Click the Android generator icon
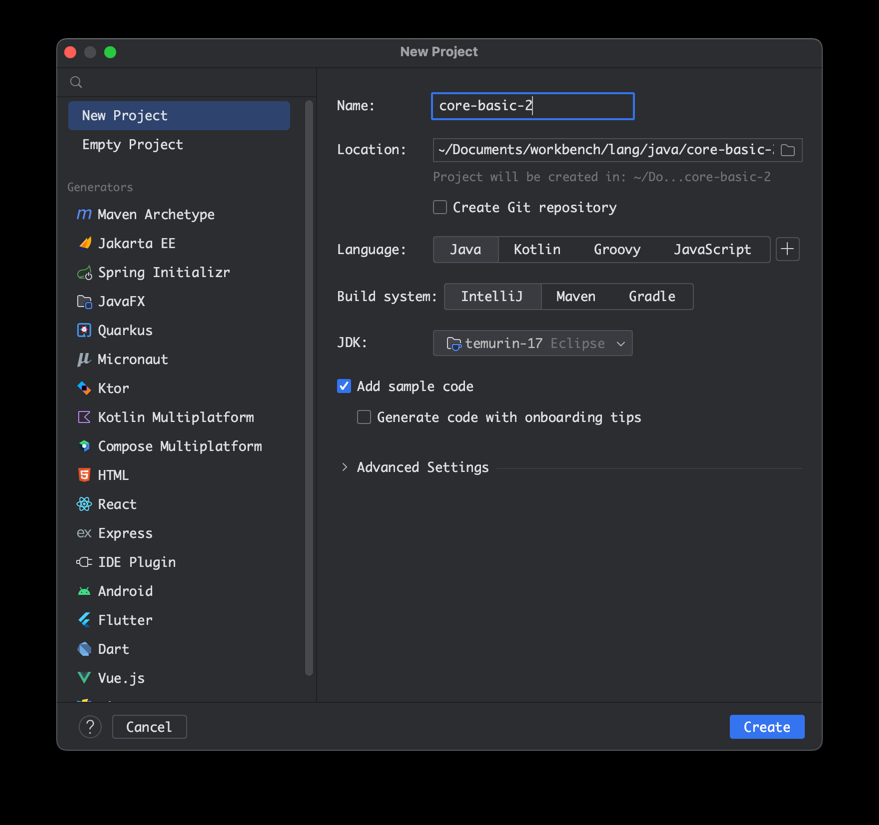 [84, 591]
